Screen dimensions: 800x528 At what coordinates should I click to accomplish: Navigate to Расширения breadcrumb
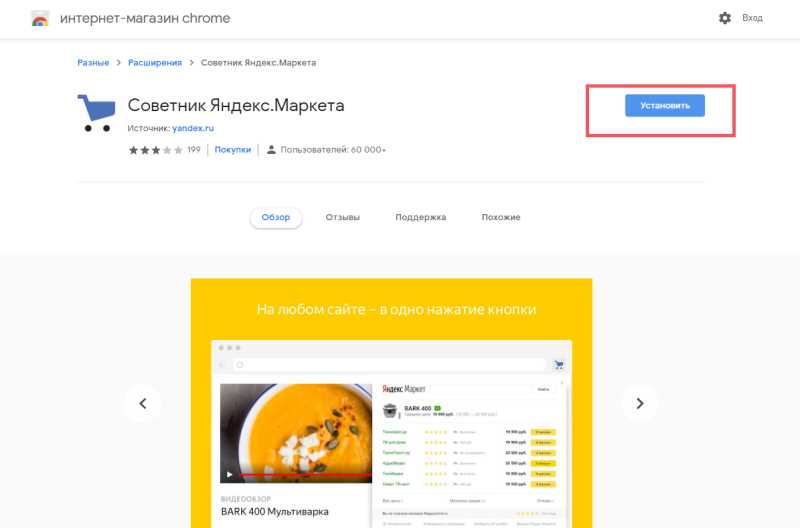155,63
